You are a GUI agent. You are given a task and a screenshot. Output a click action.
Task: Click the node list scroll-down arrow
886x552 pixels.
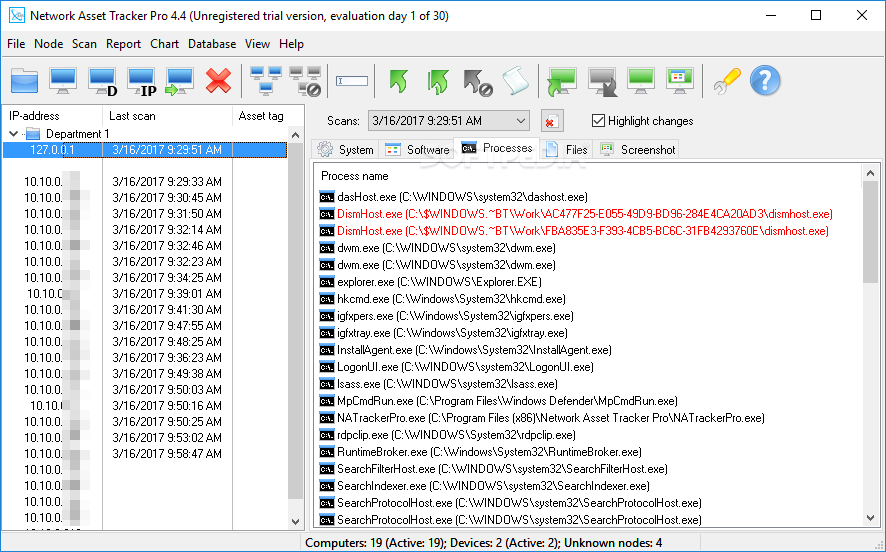coord(296,521)
